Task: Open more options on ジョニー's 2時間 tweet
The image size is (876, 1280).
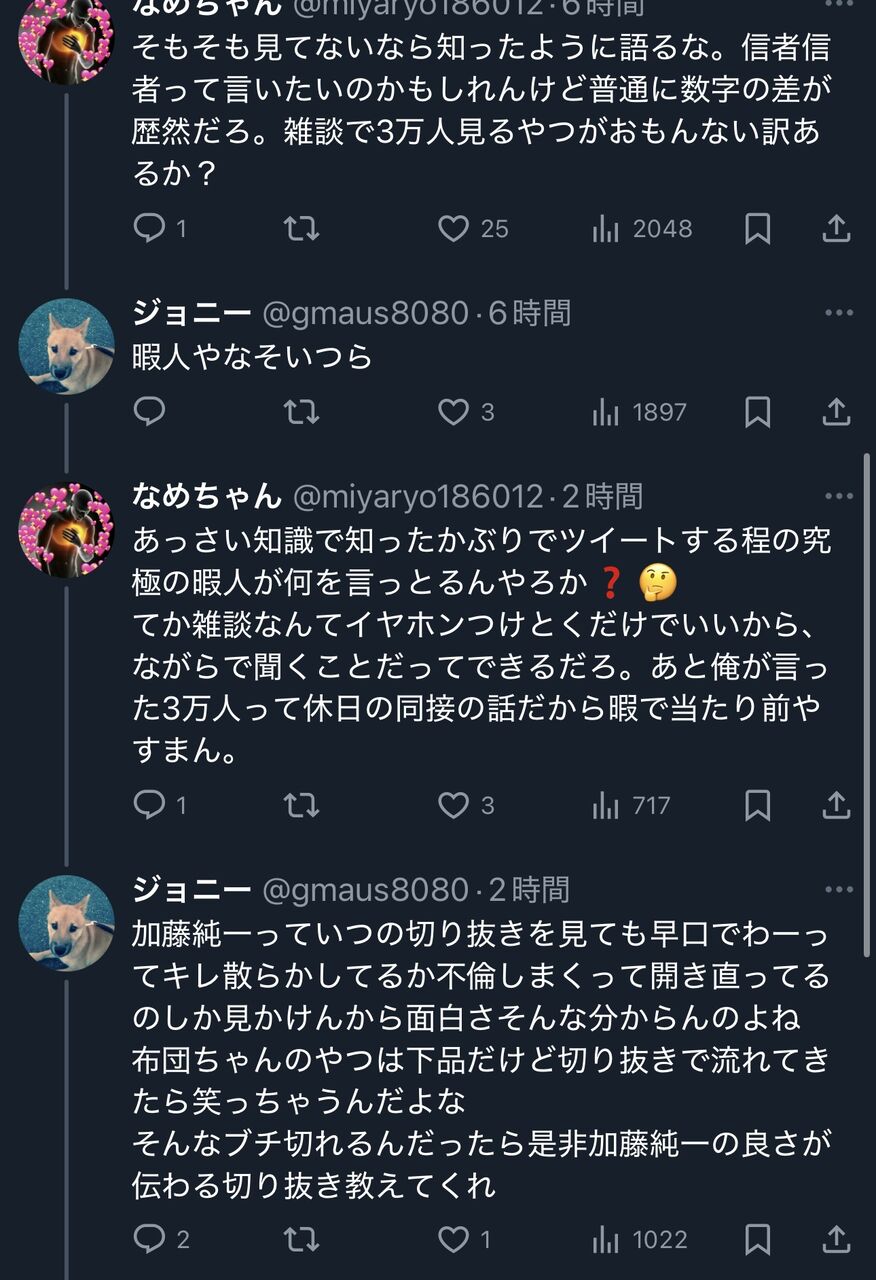Action: (x=839, y=889)
